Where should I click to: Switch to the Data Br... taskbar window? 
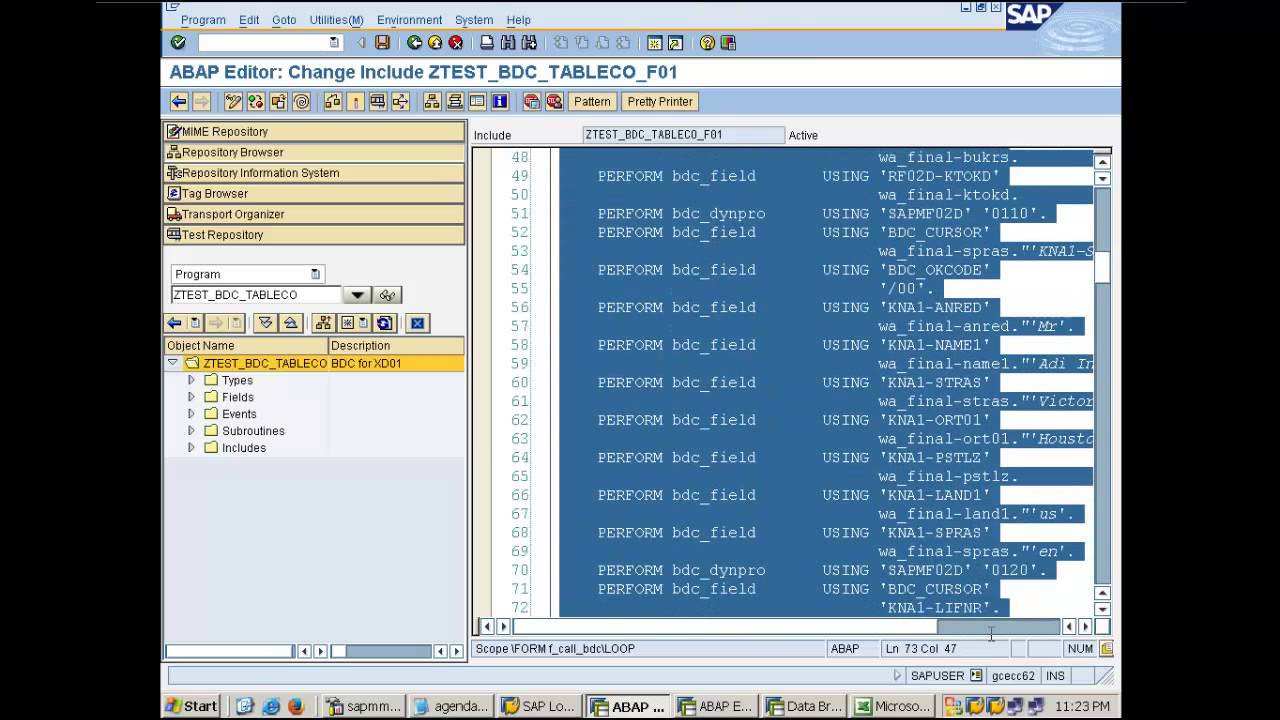pos(804,706)
